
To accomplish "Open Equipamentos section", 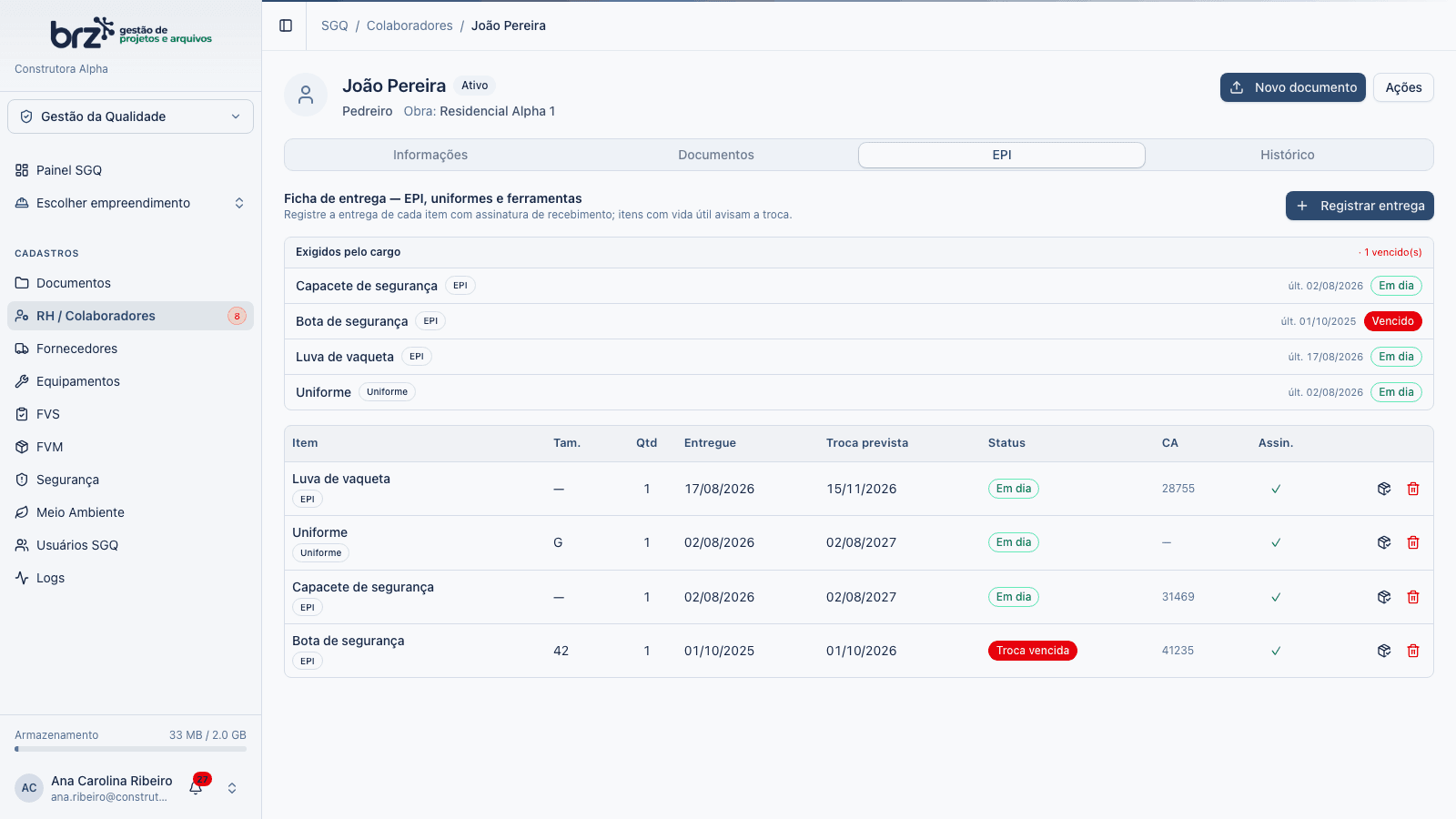I will coord(130,381).
